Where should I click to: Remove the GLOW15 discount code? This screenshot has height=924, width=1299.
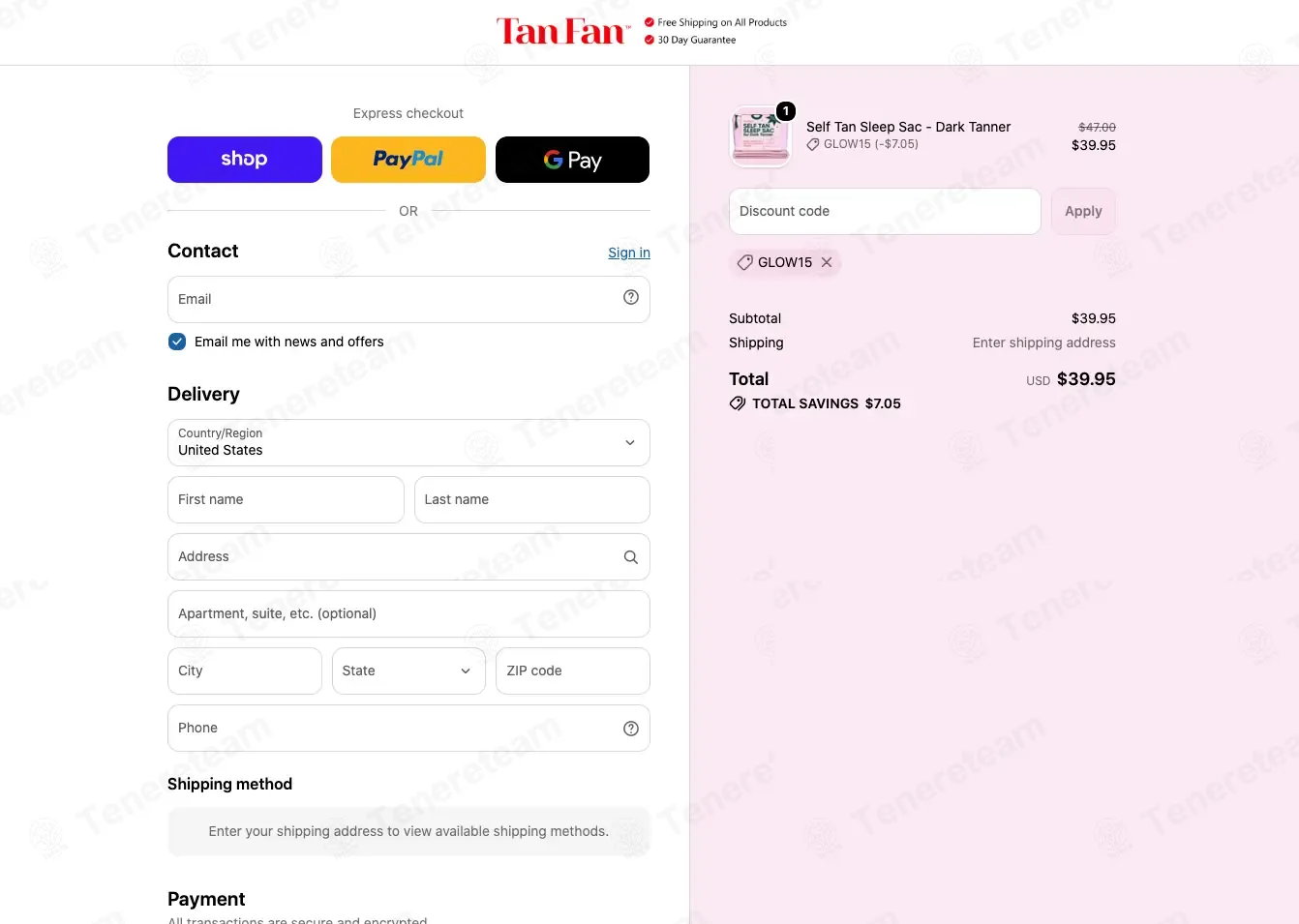[827, 262]
